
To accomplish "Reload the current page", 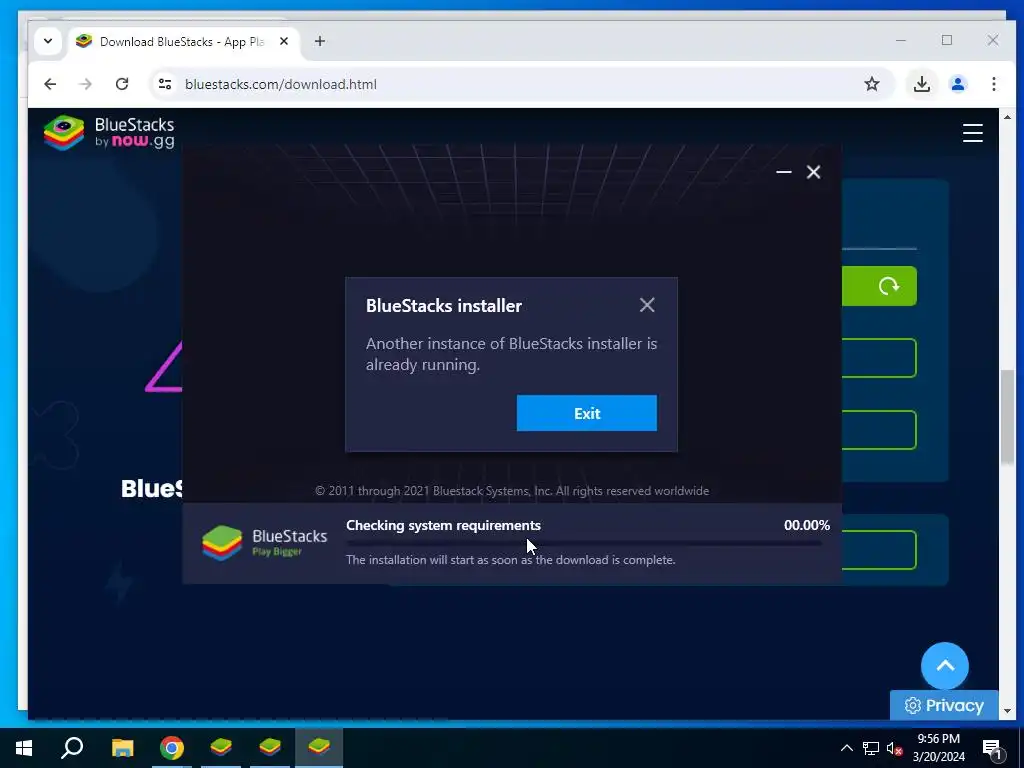I will (x=121, y=84).
